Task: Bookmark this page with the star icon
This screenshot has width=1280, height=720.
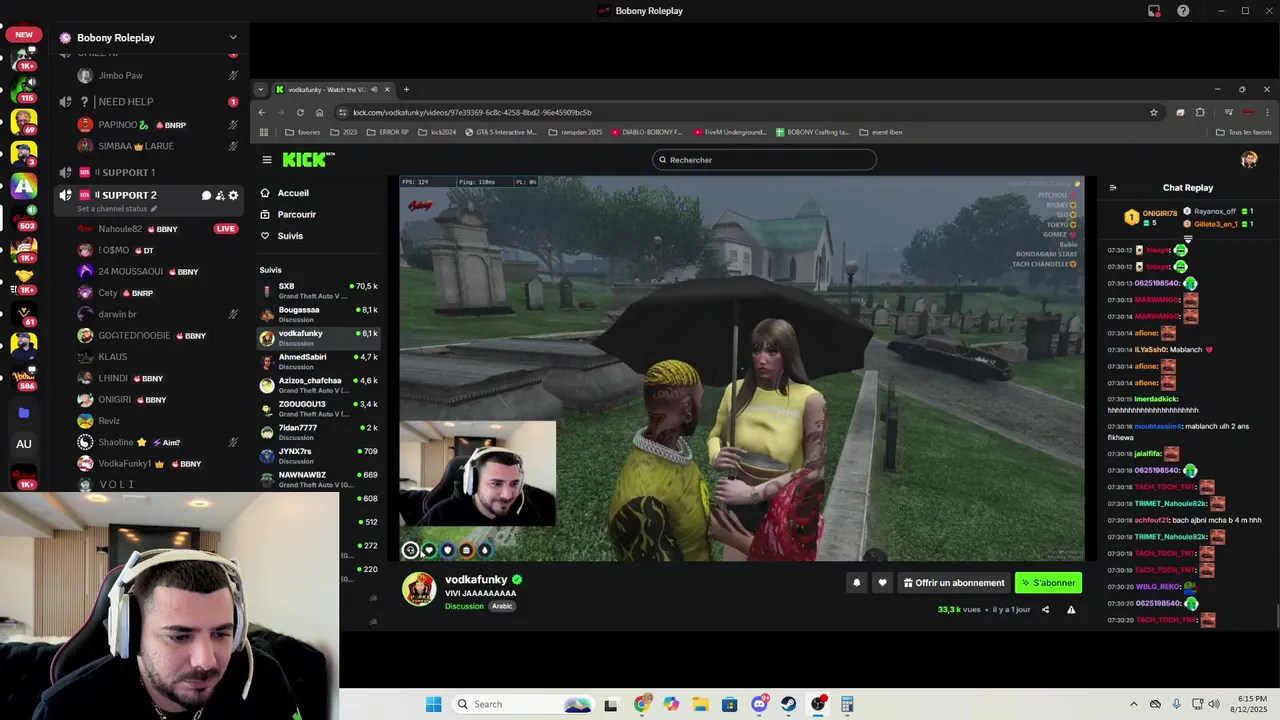Action: 1153,112
